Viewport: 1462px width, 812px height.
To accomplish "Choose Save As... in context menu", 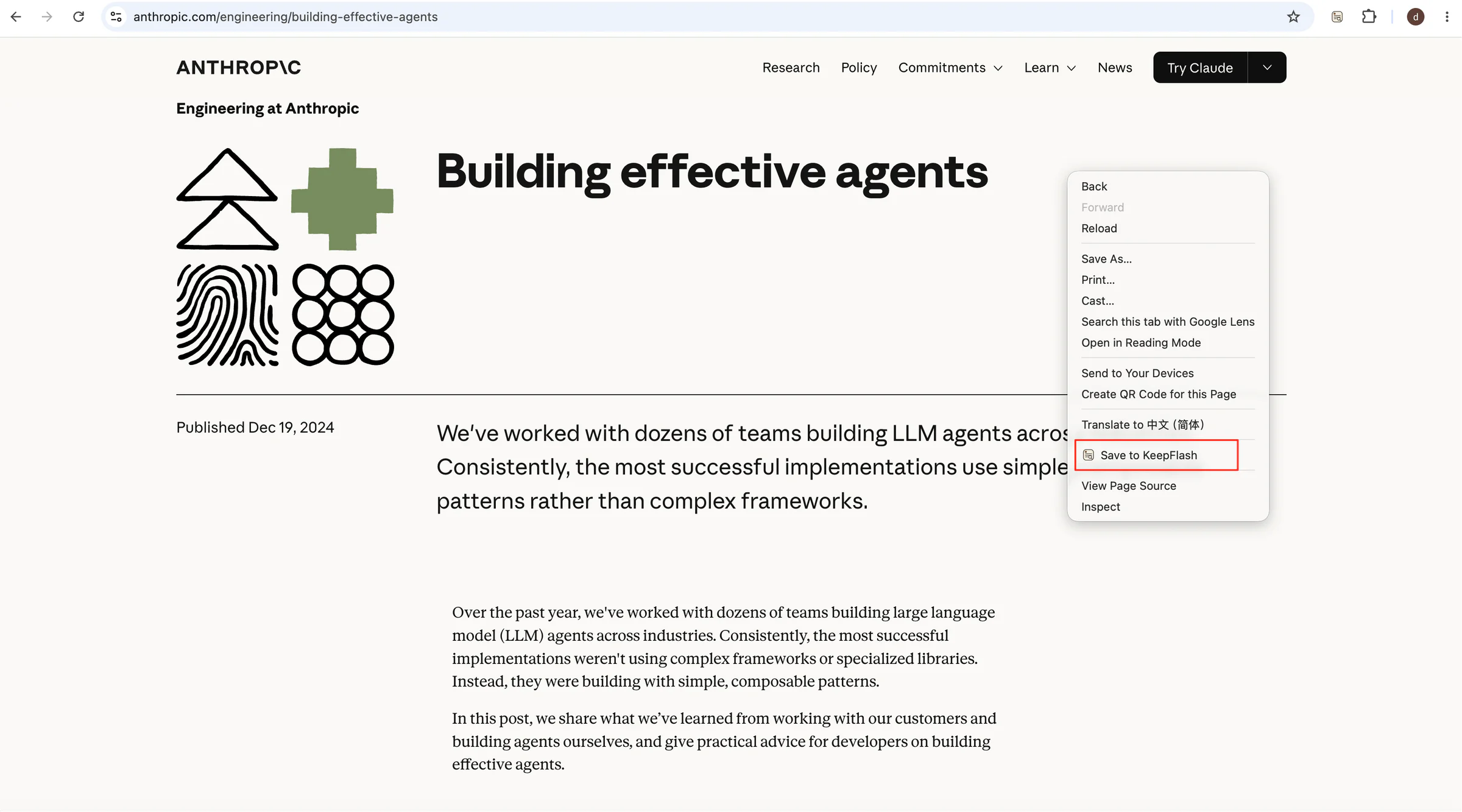I will tap(1168, 259).
